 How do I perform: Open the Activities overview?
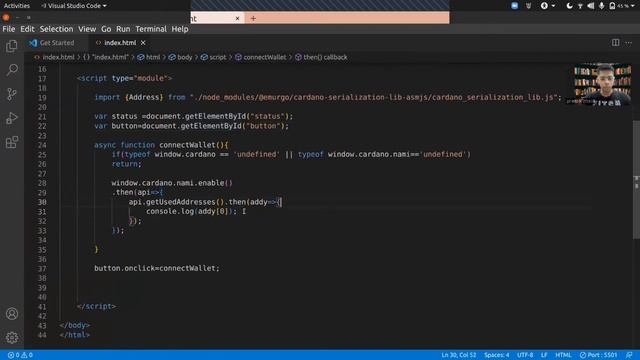point(17,6)
